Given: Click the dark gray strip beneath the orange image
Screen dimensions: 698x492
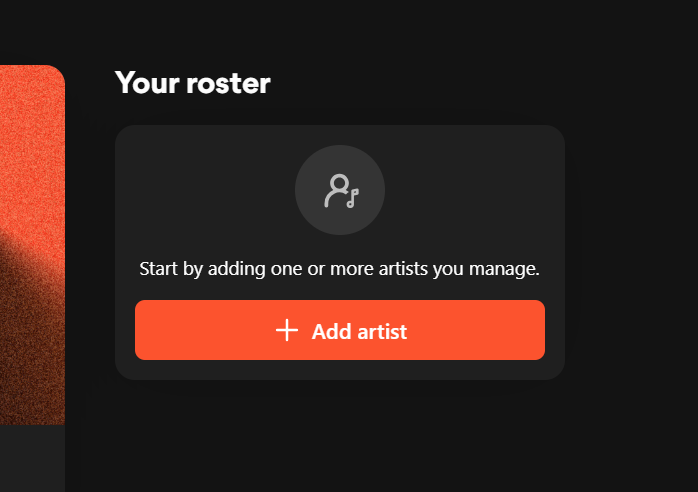Looking at the screenshot, I should [x=30, y=458].
